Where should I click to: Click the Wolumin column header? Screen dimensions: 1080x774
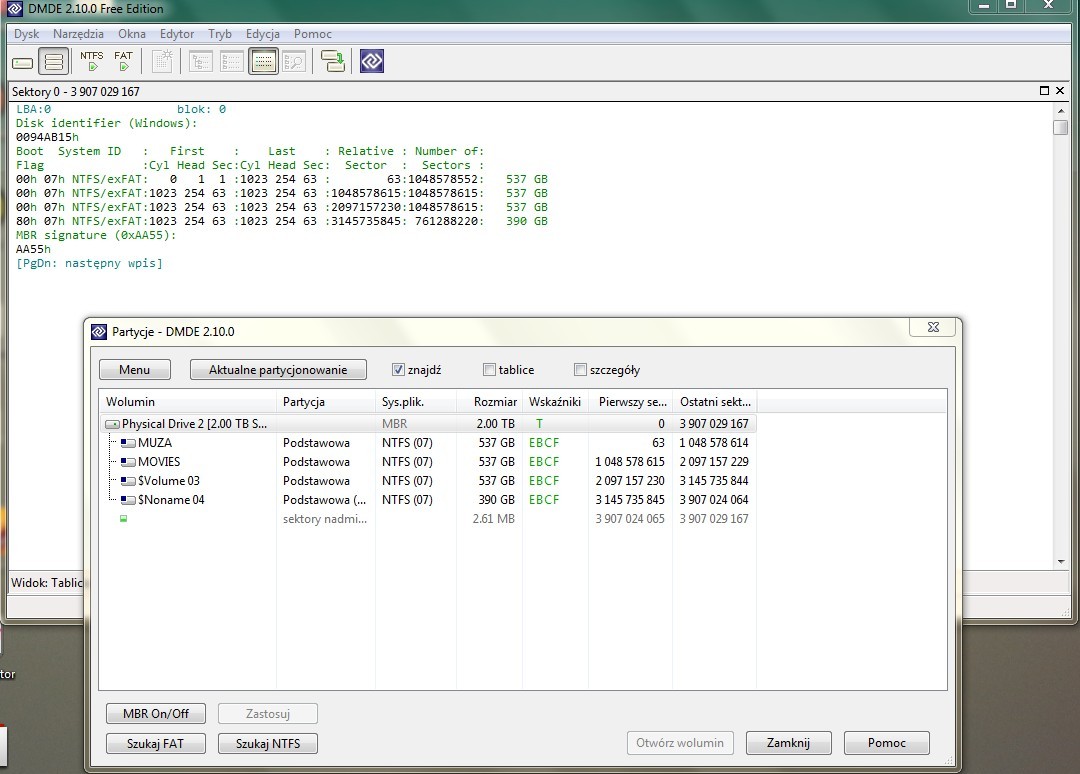click(x=187, y=401)
